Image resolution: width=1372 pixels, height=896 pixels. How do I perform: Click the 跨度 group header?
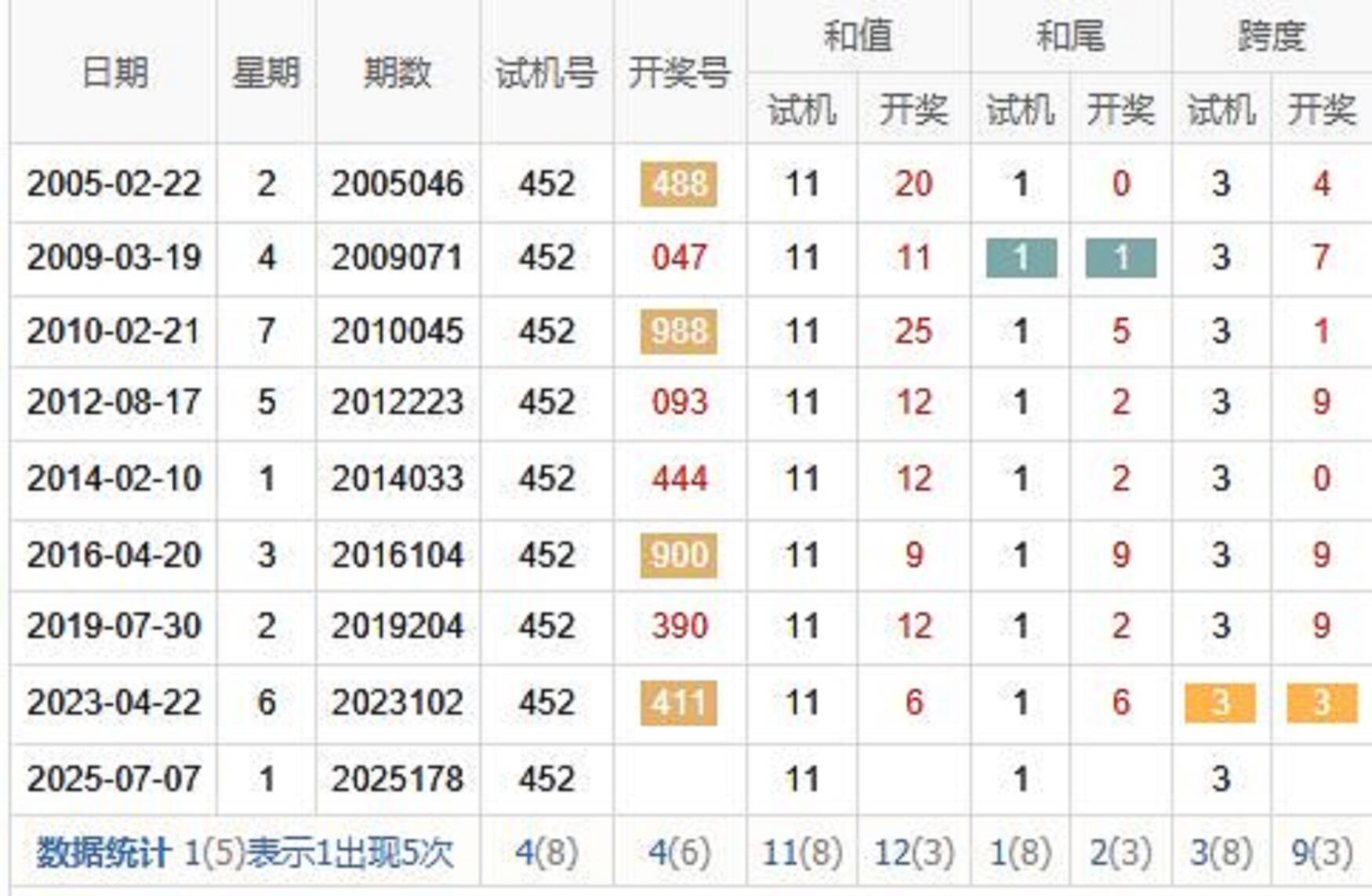tap(1271, 36)
